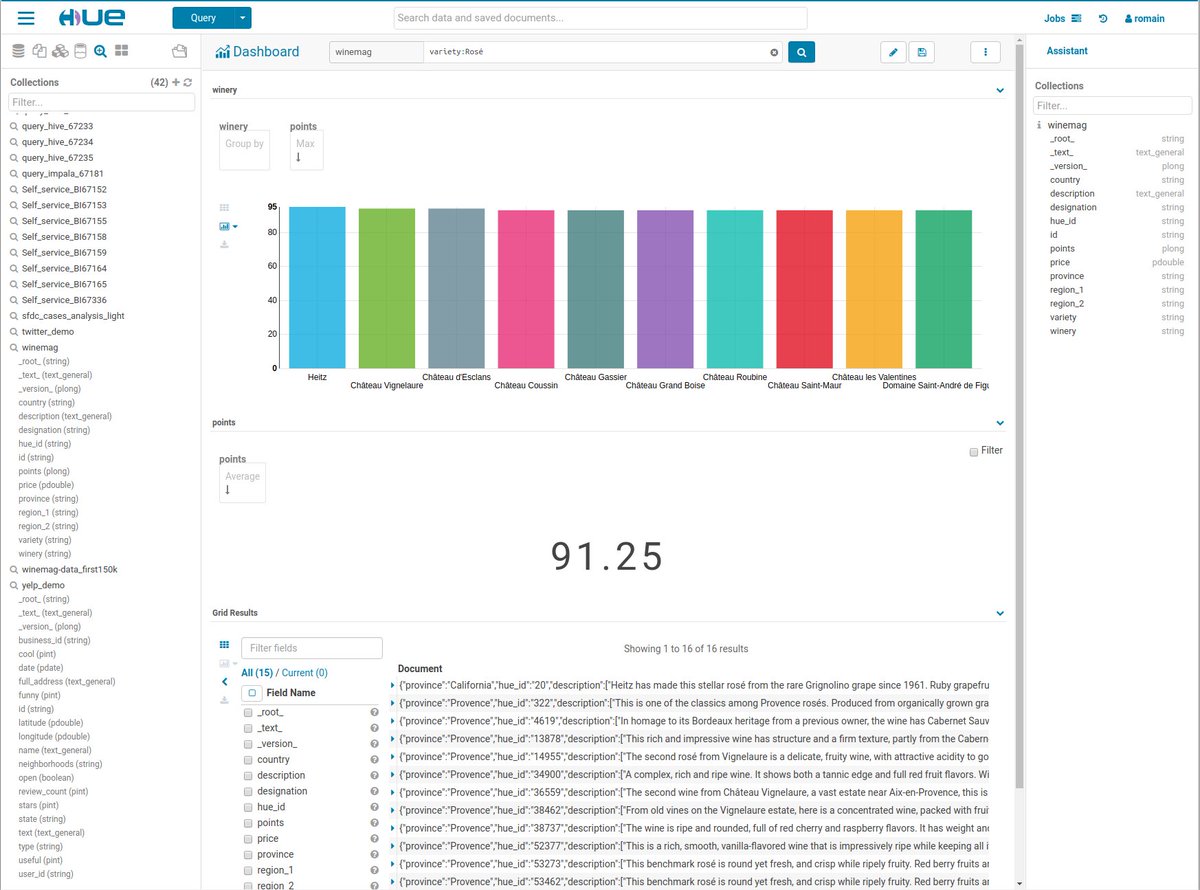Collapse the field list with left chevron
This screenshot has width=1200, height=890.
tap(224, 682)
